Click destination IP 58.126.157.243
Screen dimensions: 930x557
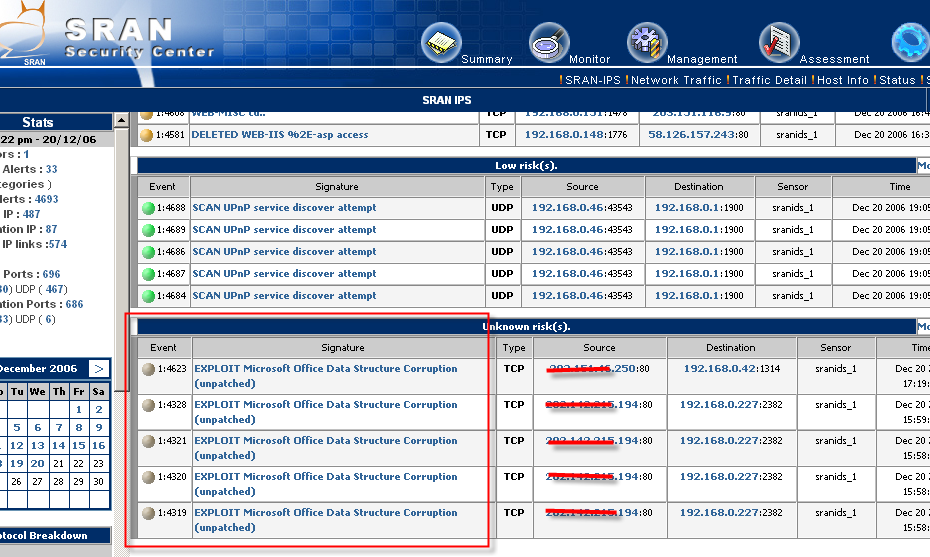(x=691, y=135)
